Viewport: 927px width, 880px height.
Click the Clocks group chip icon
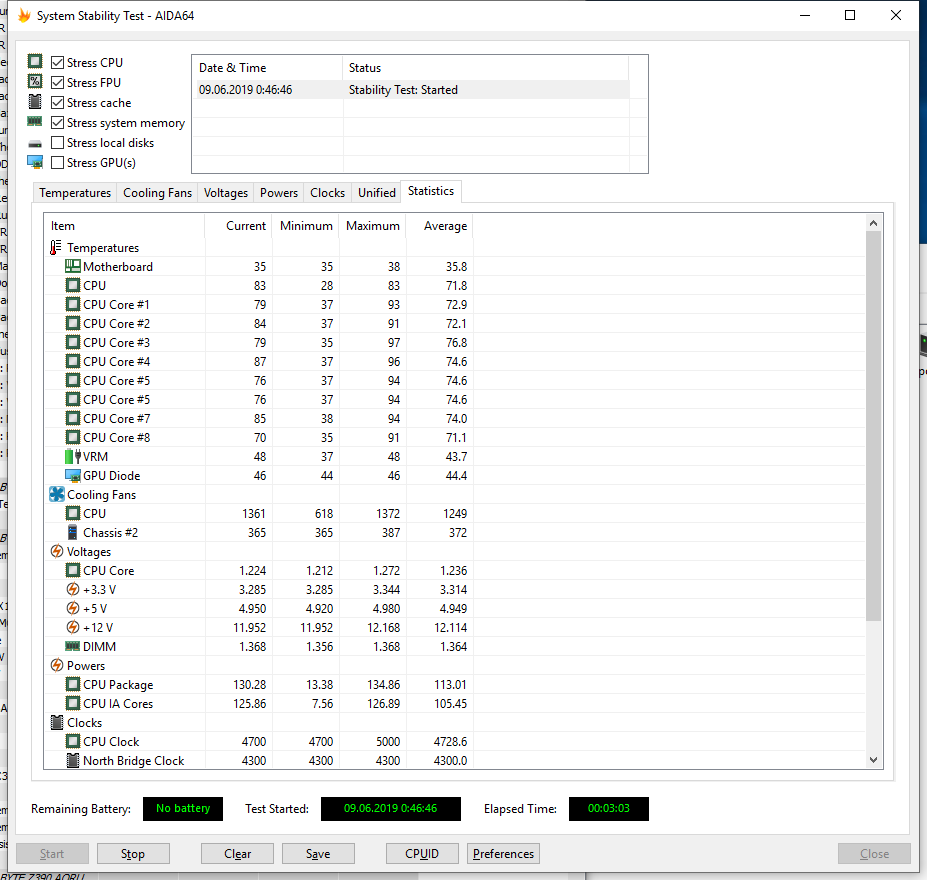point(57,722)
